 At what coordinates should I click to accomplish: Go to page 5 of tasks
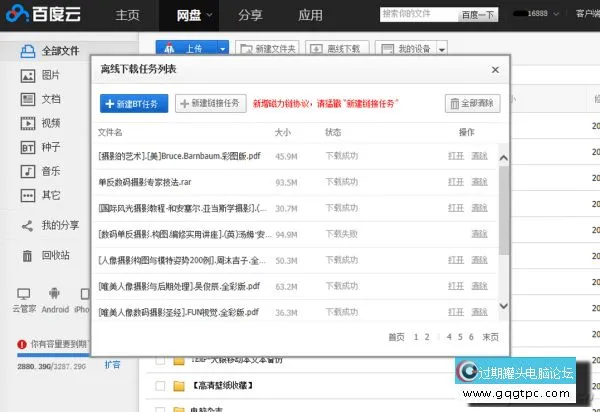pyautogui.click(x=460, y=337)
